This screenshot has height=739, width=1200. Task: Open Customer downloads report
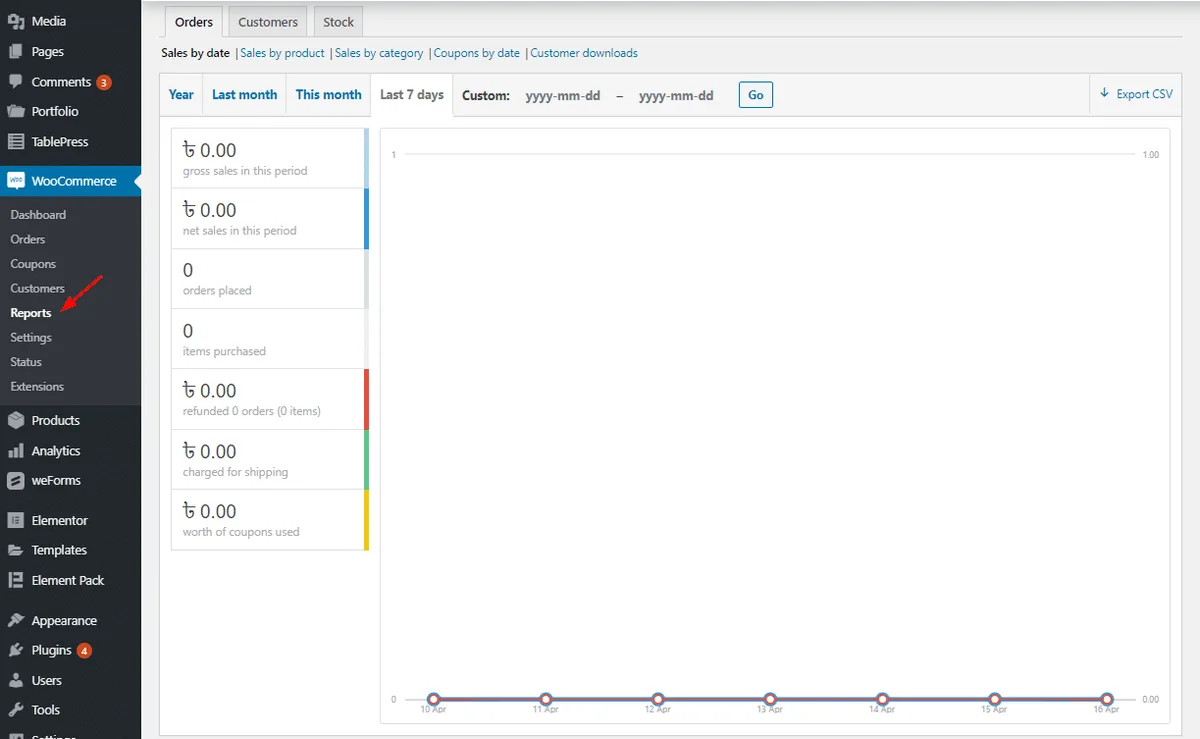click(x=584, y=53)
